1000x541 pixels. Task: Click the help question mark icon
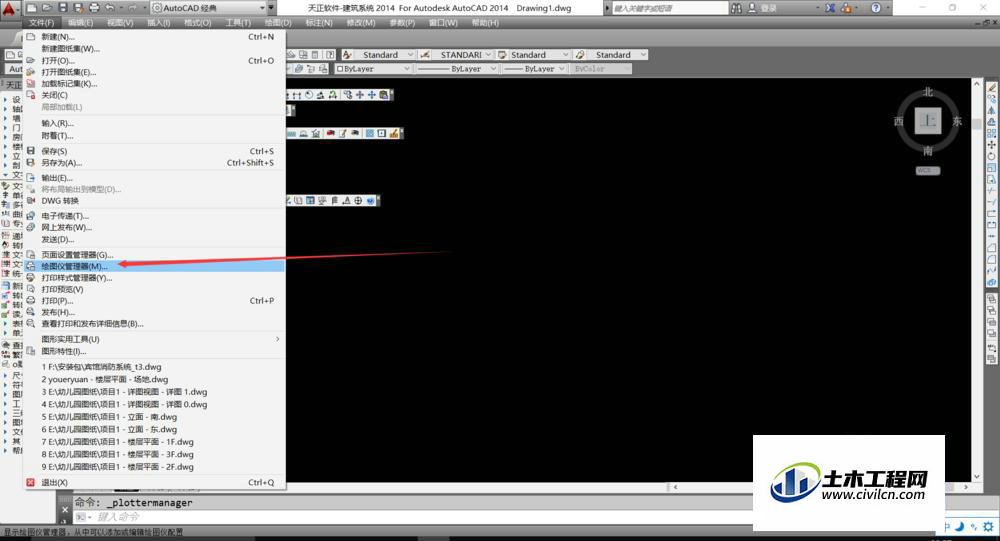point(876,8)
